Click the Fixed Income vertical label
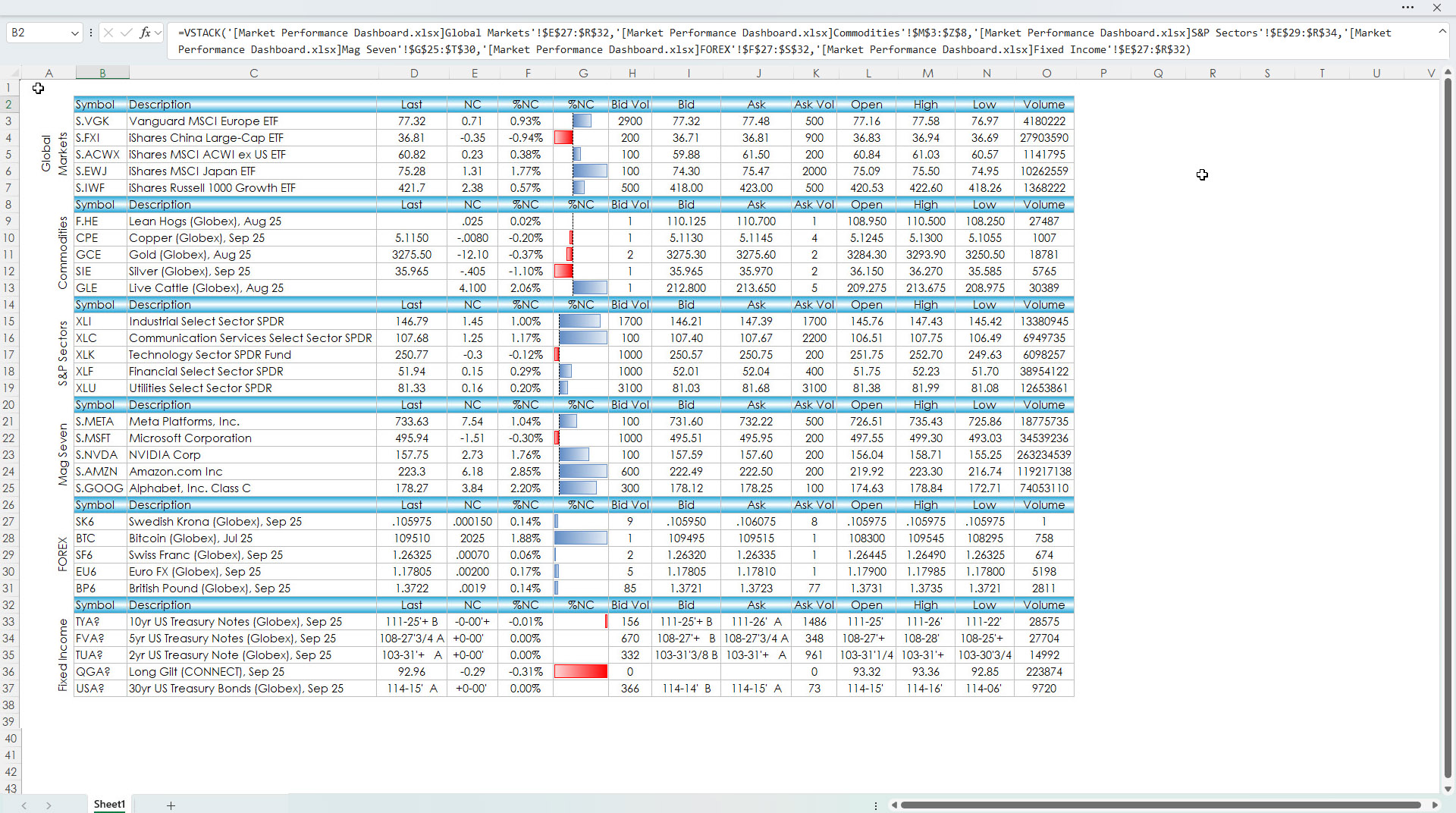Screen dimensions: 1456x813 63,655
